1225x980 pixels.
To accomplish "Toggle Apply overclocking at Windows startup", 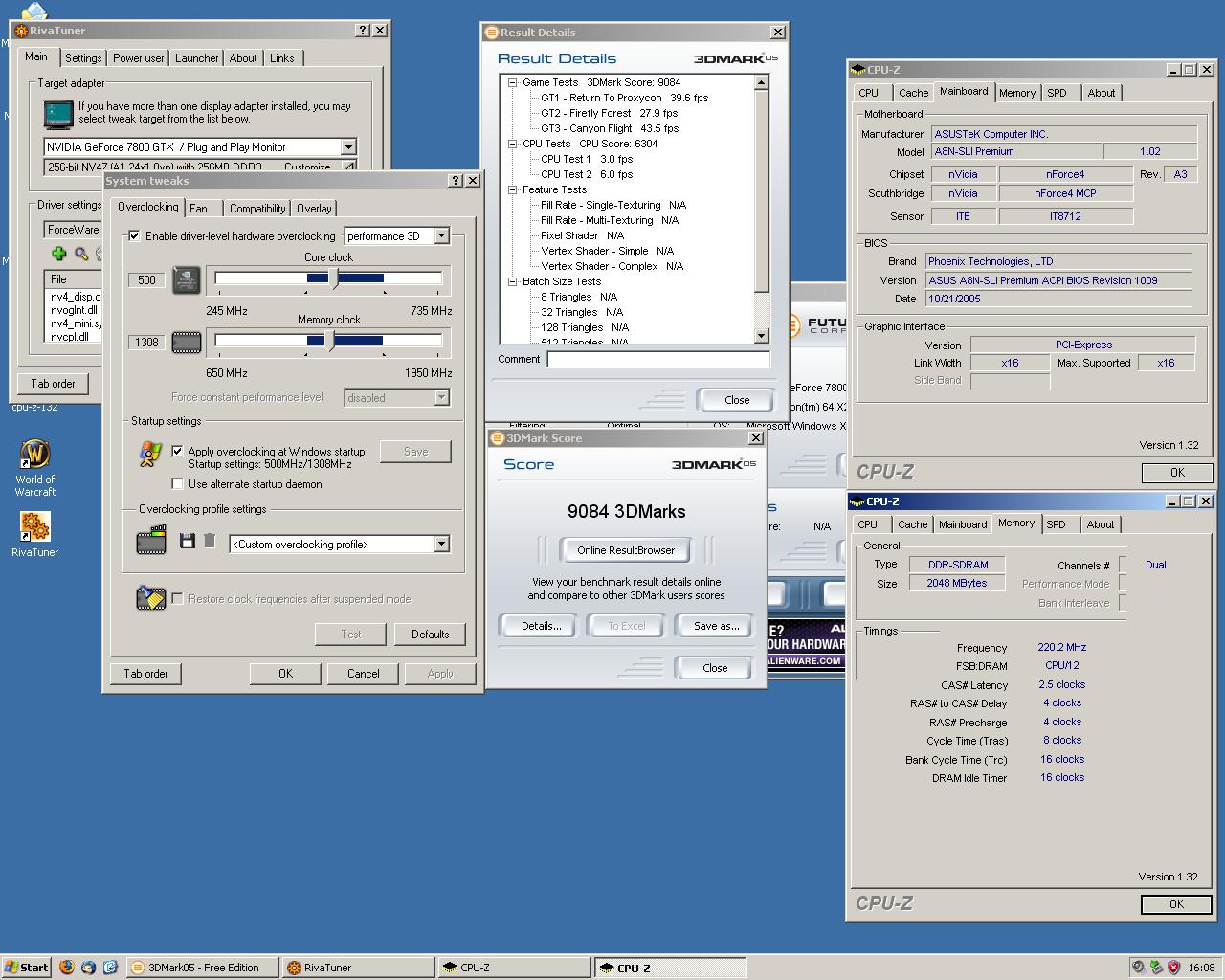I will click(177, 451).
